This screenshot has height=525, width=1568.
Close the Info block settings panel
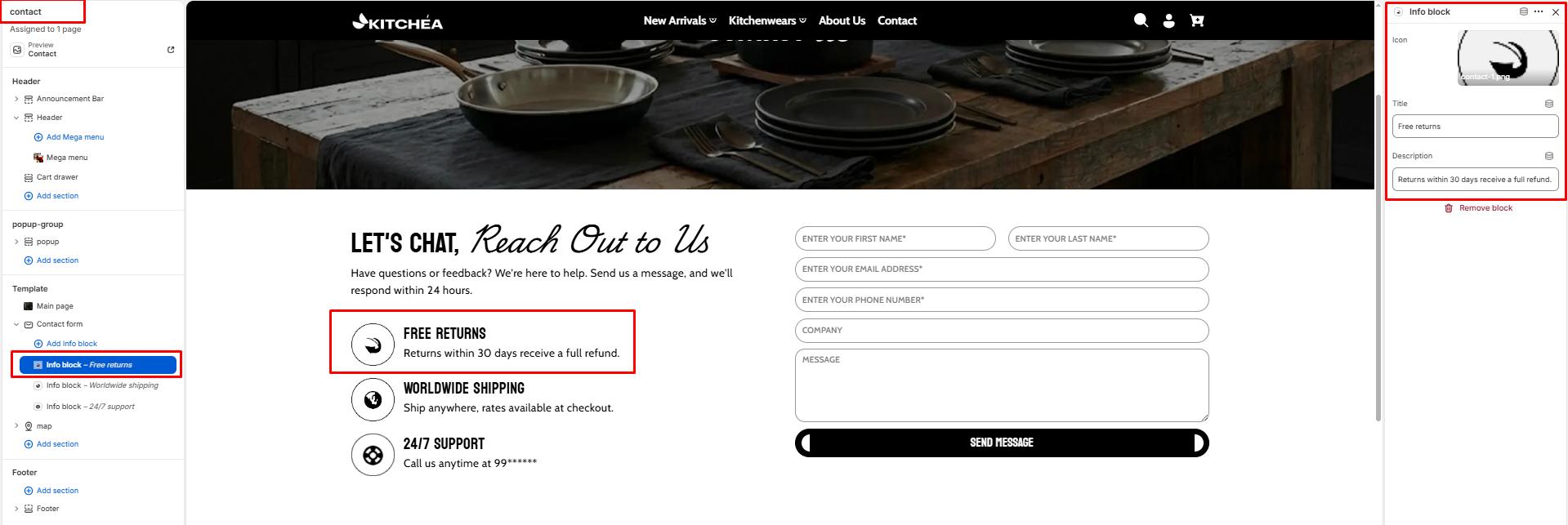[x=1555, y=12]
